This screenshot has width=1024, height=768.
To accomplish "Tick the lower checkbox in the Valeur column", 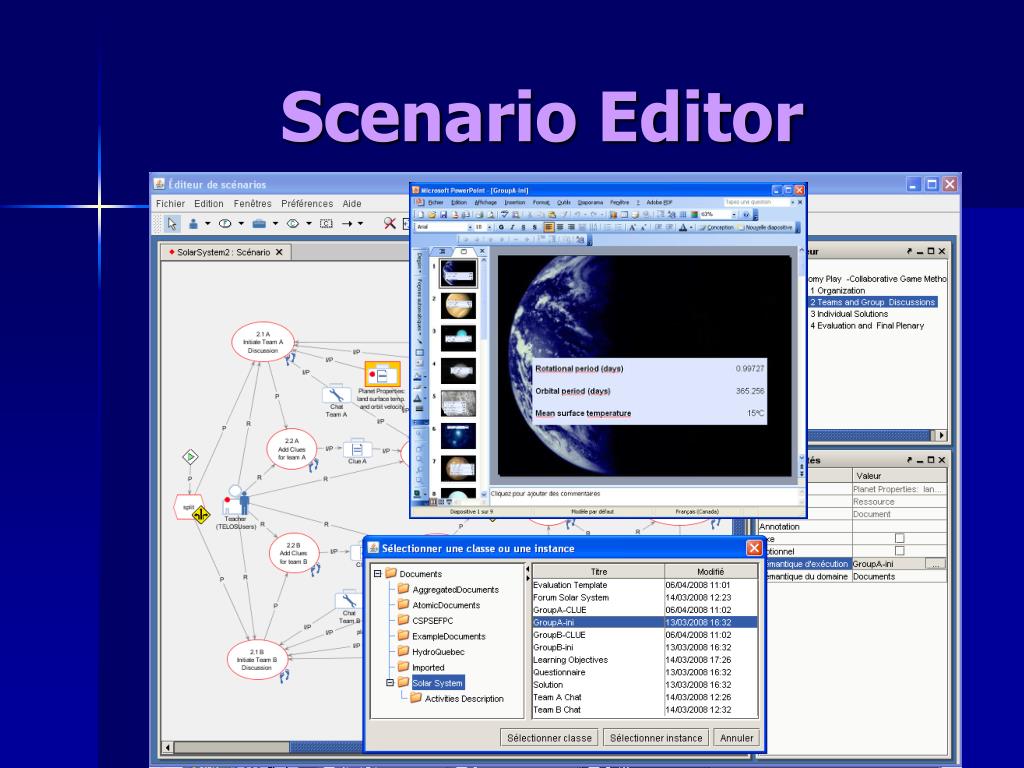I will 899,551.
